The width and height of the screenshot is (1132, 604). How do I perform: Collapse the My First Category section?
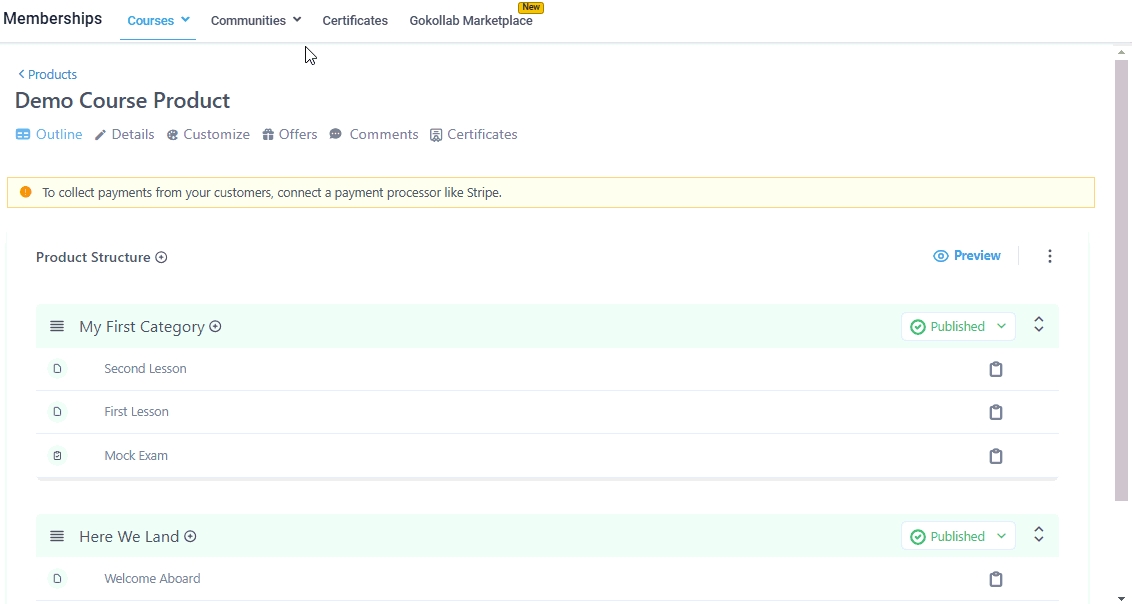point(1038,325)
